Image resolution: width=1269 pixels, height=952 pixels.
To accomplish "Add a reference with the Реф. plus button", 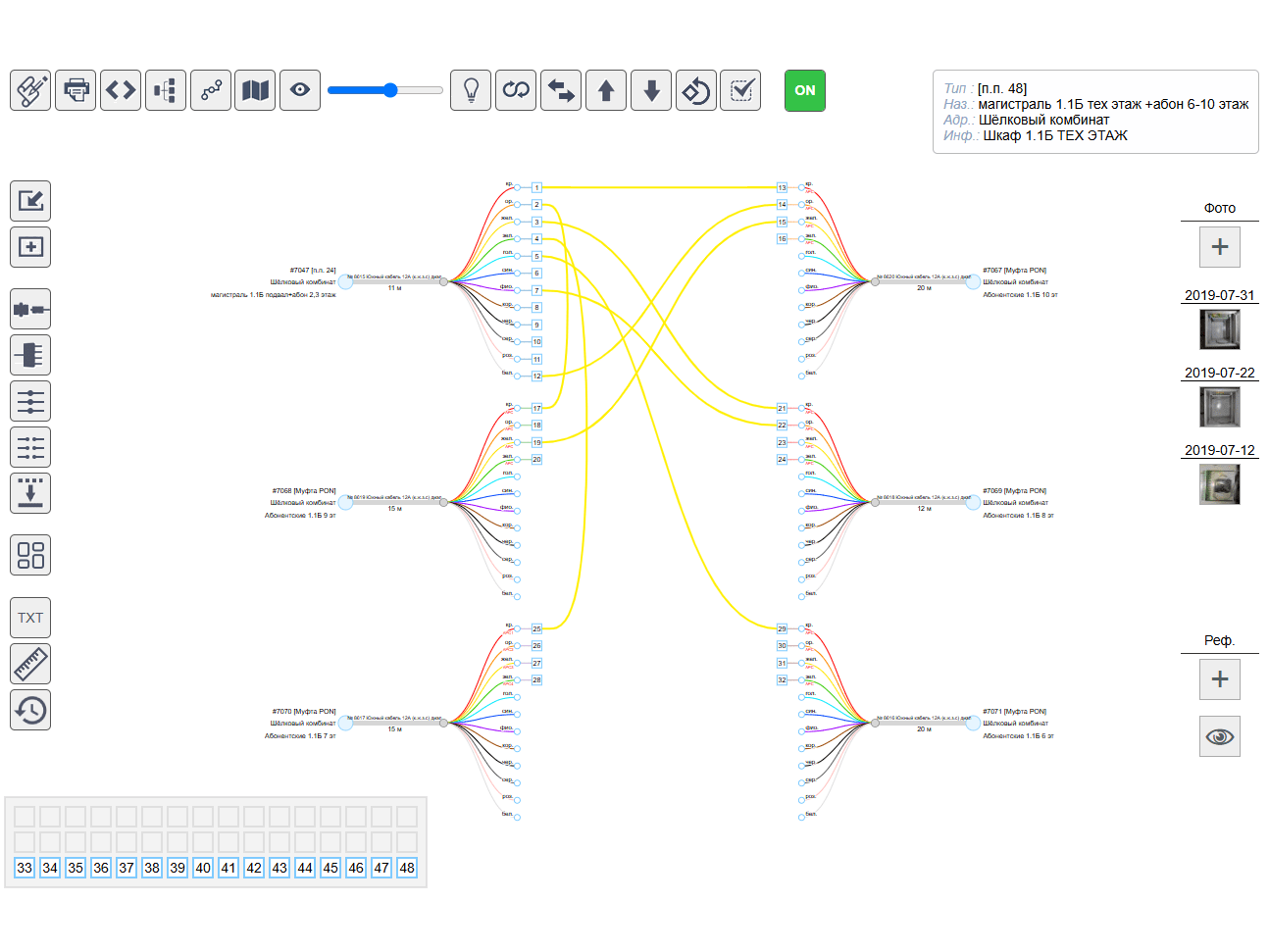I will click(1220, 679).
